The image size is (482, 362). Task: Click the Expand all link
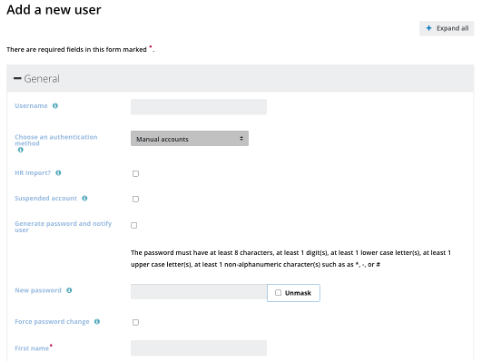[x=447, y=28]
